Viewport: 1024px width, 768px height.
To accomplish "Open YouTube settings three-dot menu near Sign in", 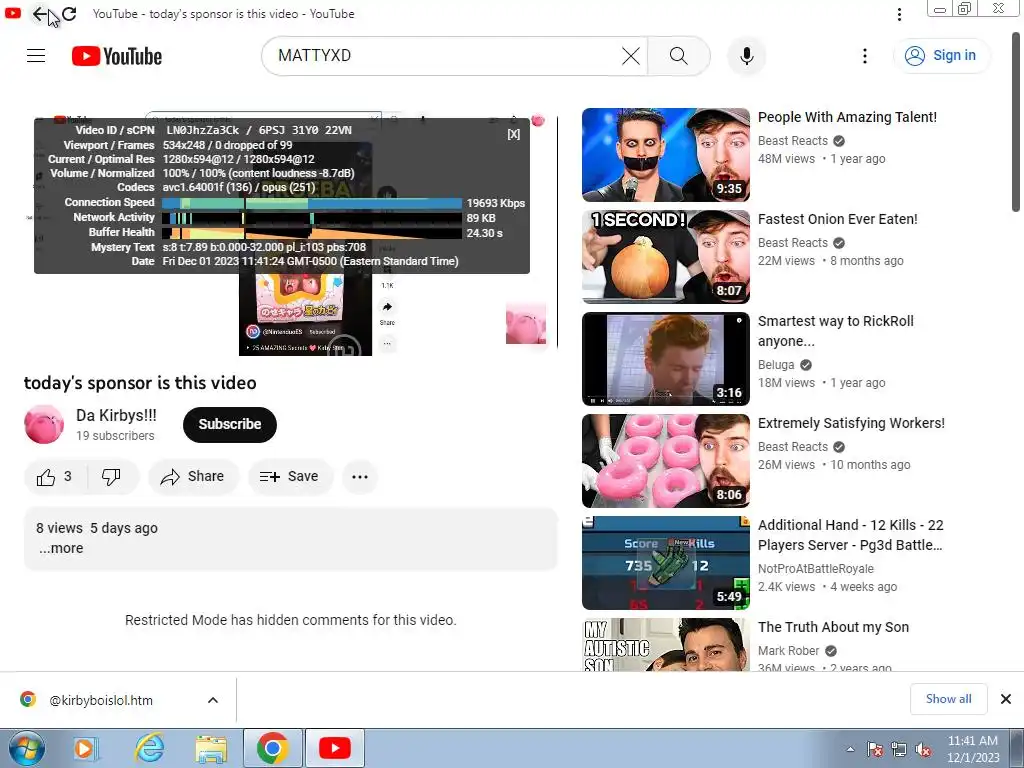I will coord(865,56).
